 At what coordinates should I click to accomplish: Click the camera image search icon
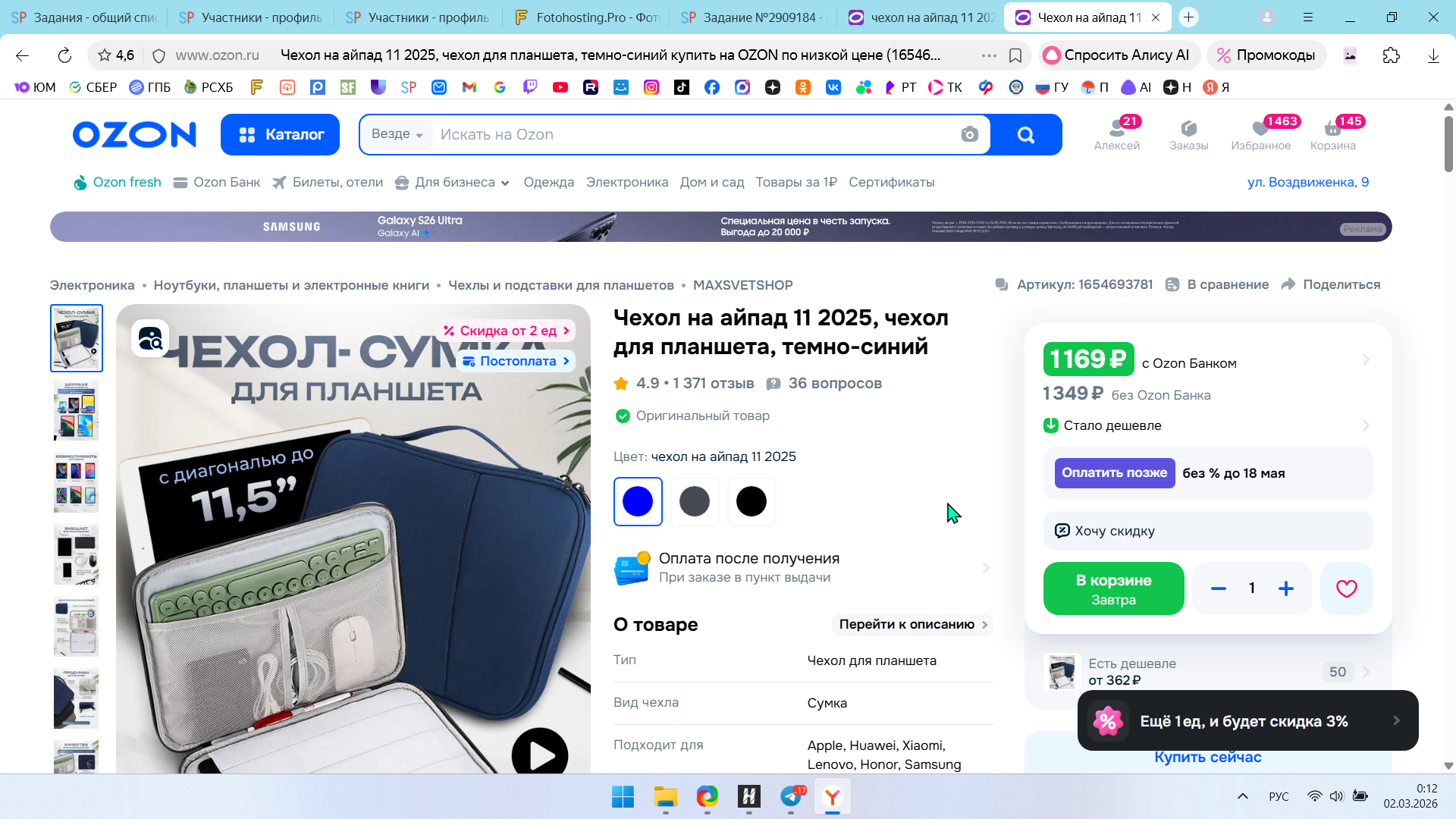click(969, 134)
